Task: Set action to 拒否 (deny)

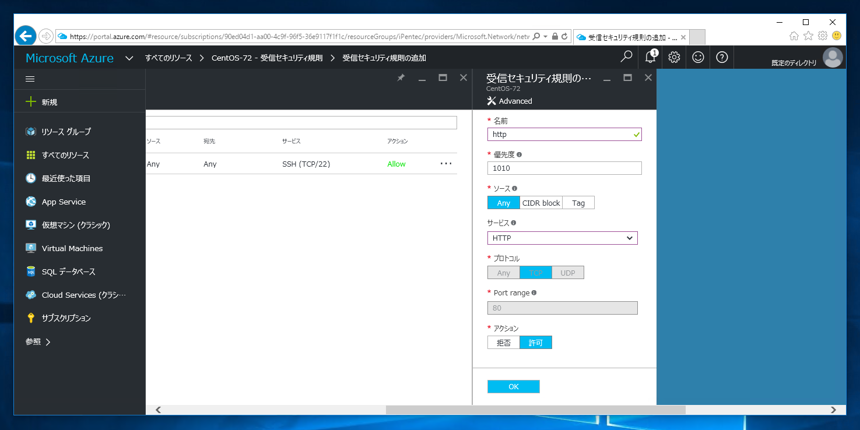Action: click(x=503, y=343)
